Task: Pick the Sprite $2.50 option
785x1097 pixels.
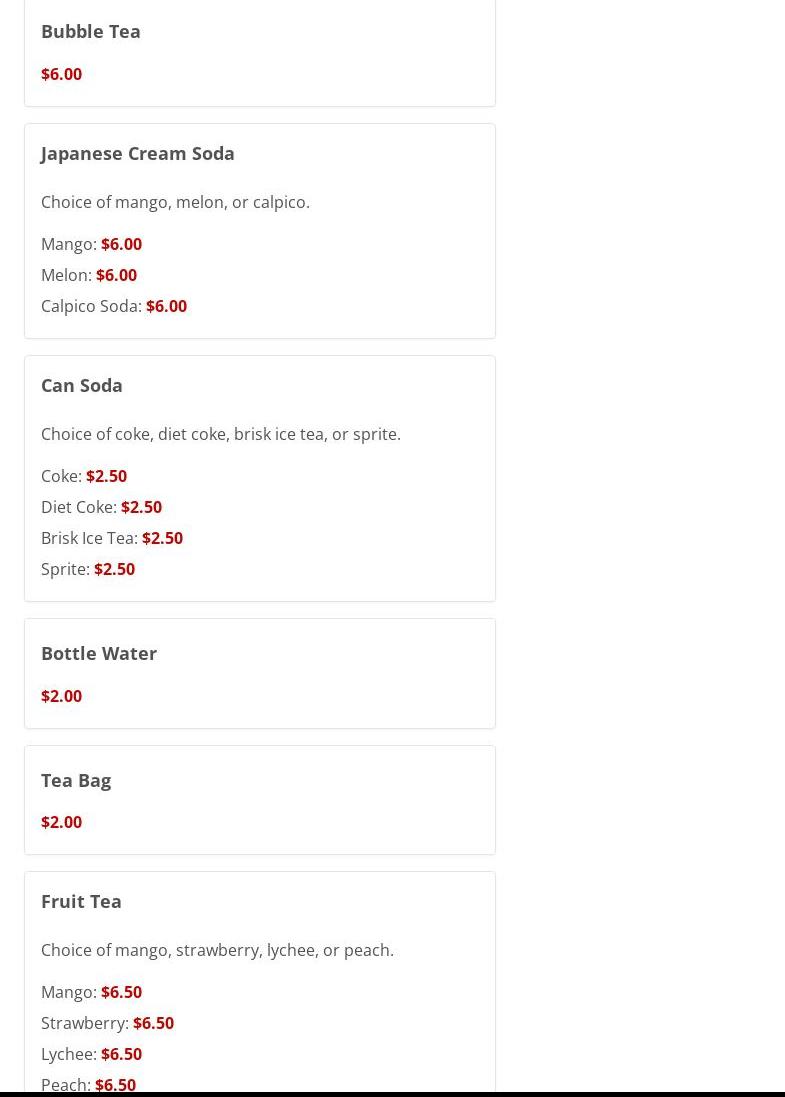Action: [x=88, y=569]
